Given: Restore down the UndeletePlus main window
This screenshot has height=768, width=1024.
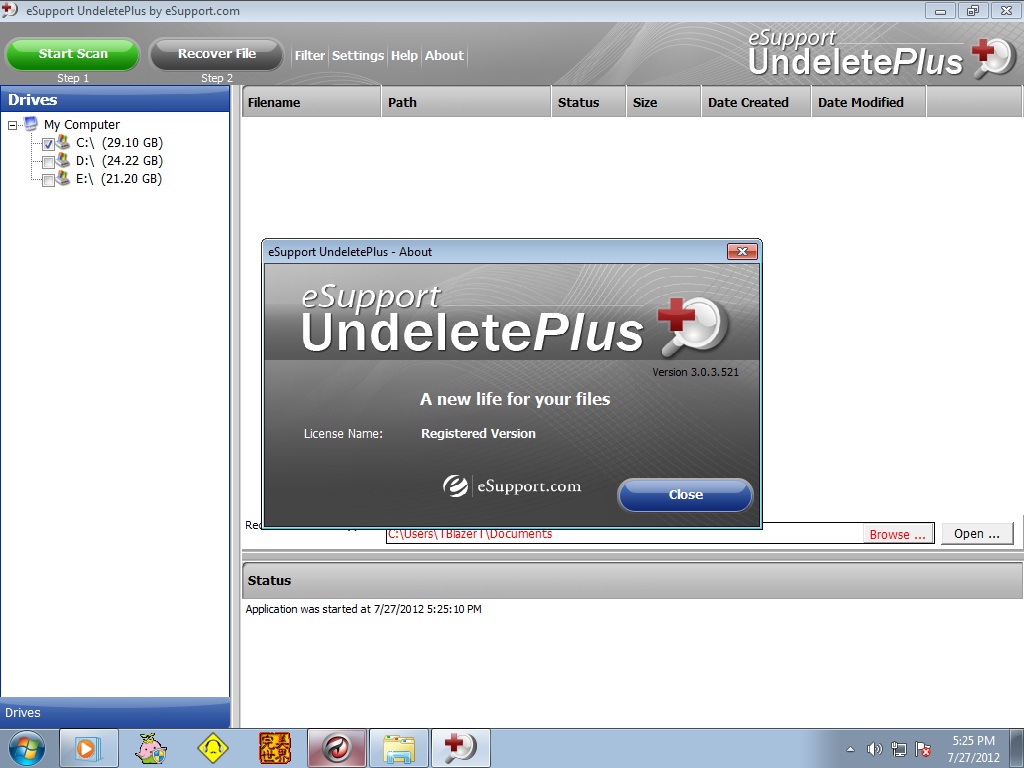Looking at the screenshot, I should pyautogui.click(x=973, y=11).
